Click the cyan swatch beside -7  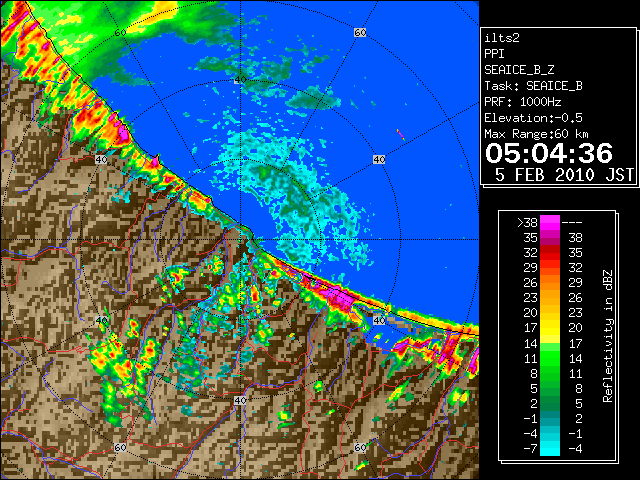coord(550,449)
